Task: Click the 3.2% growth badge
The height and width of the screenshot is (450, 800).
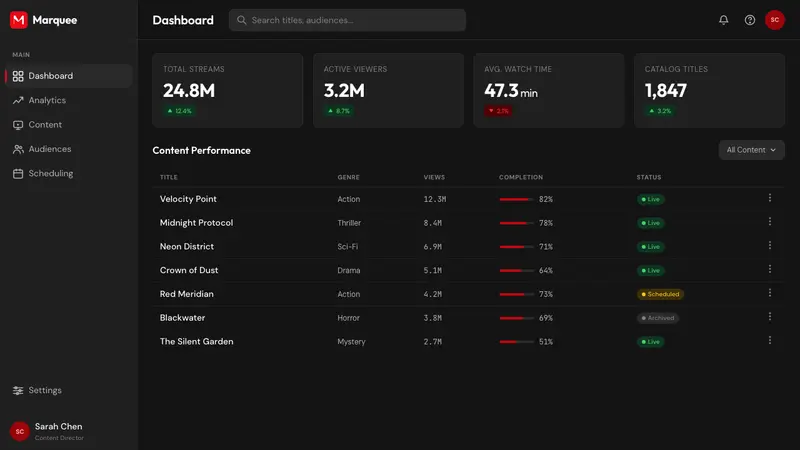Action: [x=660, y=111]
